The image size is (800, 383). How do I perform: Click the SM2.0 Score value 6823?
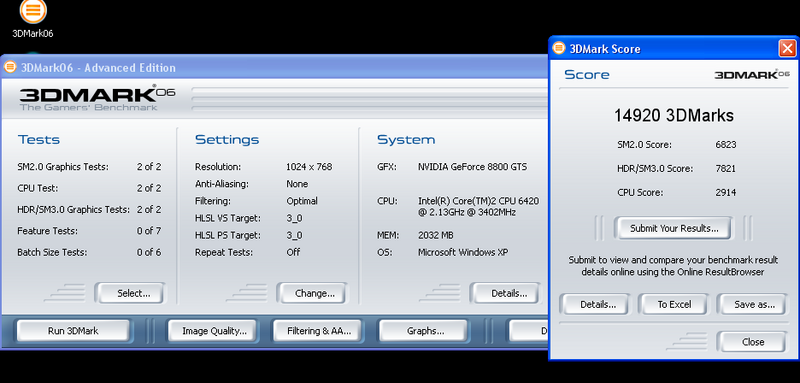coord(726,145)
